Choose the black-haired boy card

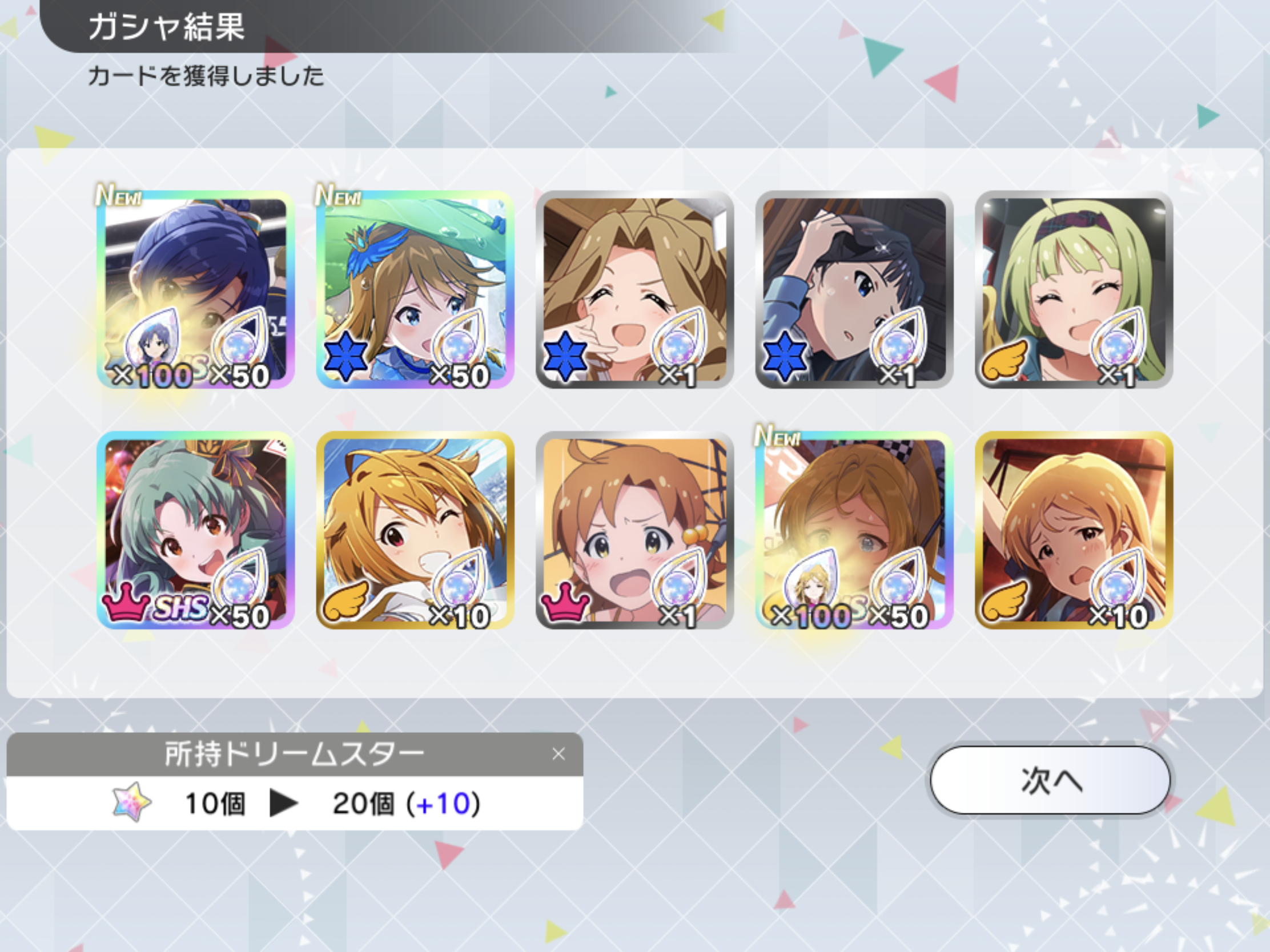tap(854, 290)
